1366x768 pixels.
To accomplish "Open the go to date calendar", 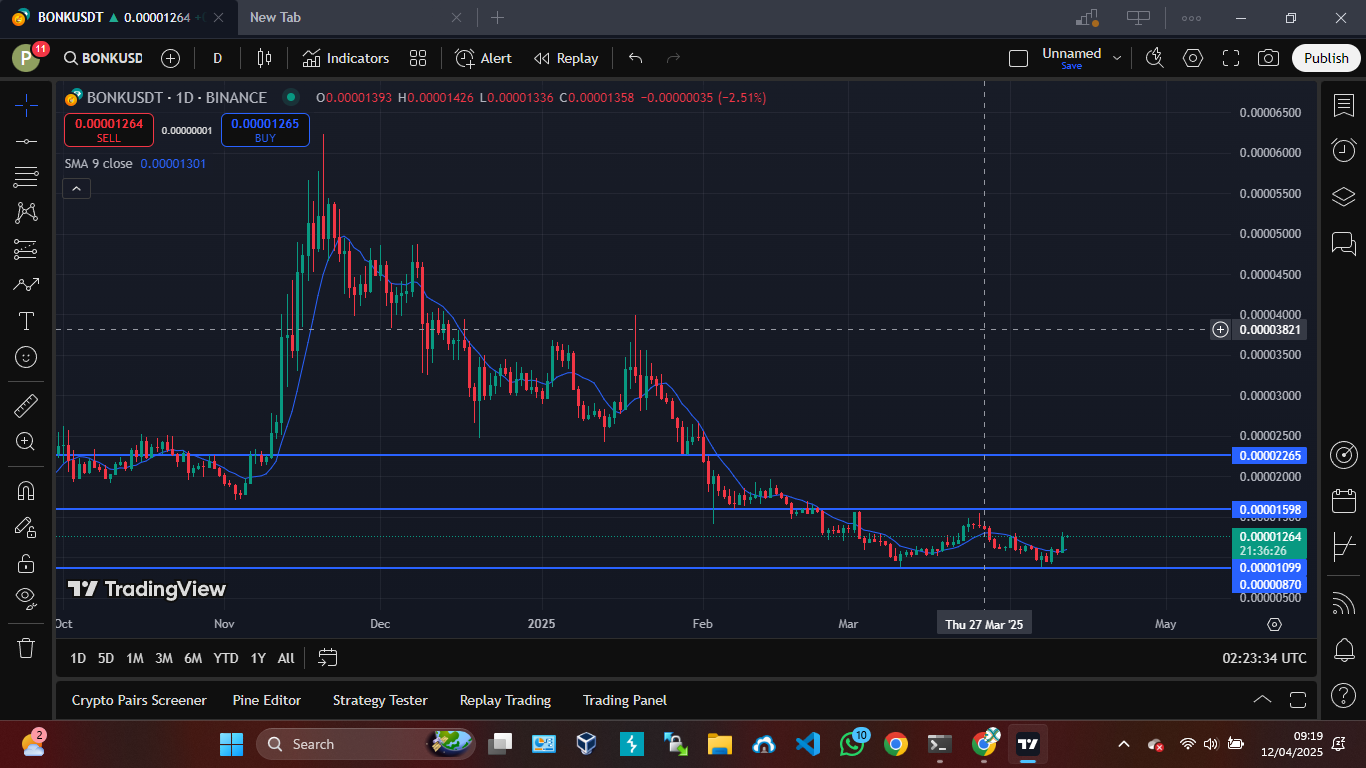I will (327, 658).
